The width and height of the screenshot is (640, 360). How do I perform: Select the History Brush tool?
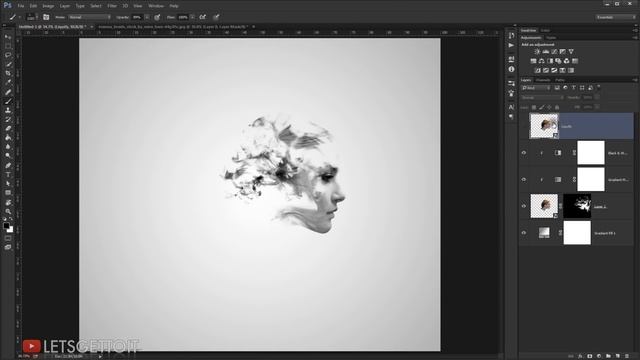[8, 120]
